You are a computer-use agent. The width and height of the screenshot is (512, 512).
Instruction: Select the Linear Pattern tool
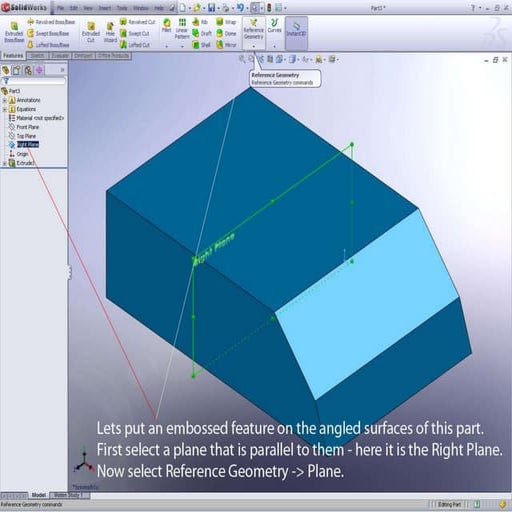tap(182, 29)
